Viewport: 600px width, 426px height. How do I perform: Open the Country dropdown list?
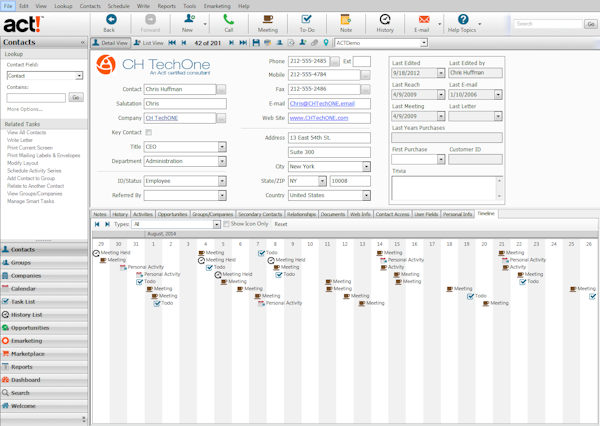(x=366, y=195)
